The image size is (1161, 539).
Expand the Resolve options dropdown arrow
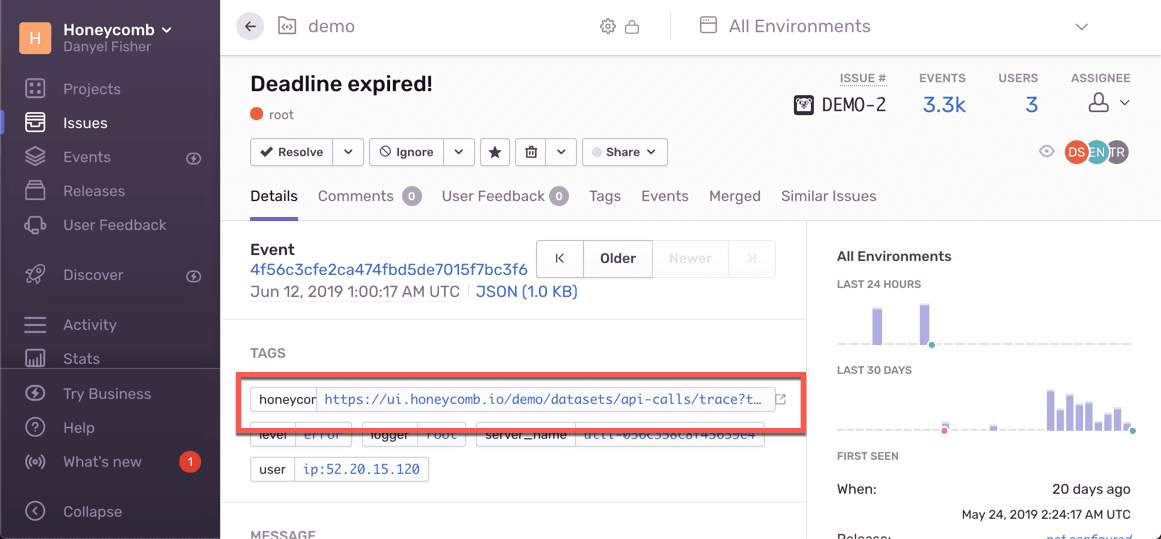pyautogui.click(x=348, y=152)
